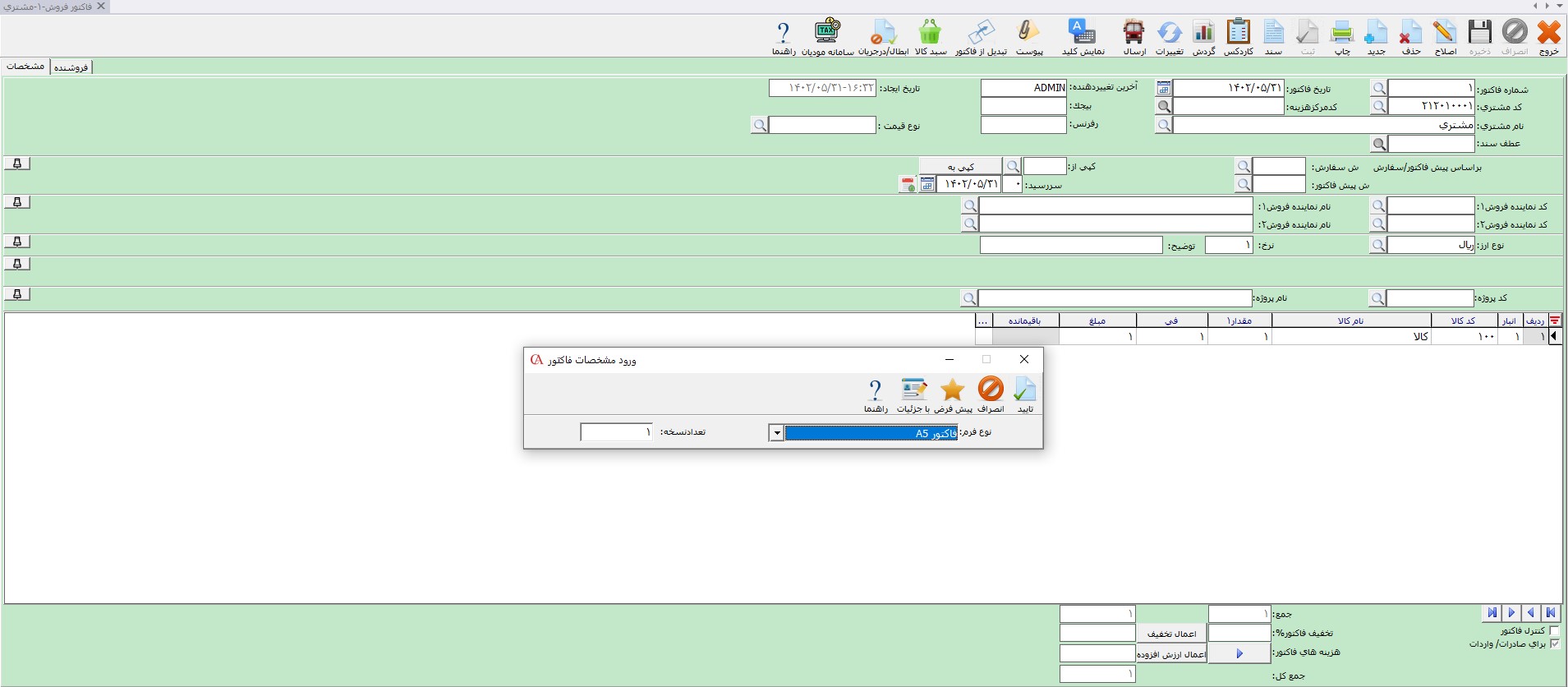Uncheck the برای صادرات/واردات checkbox

1554,643
